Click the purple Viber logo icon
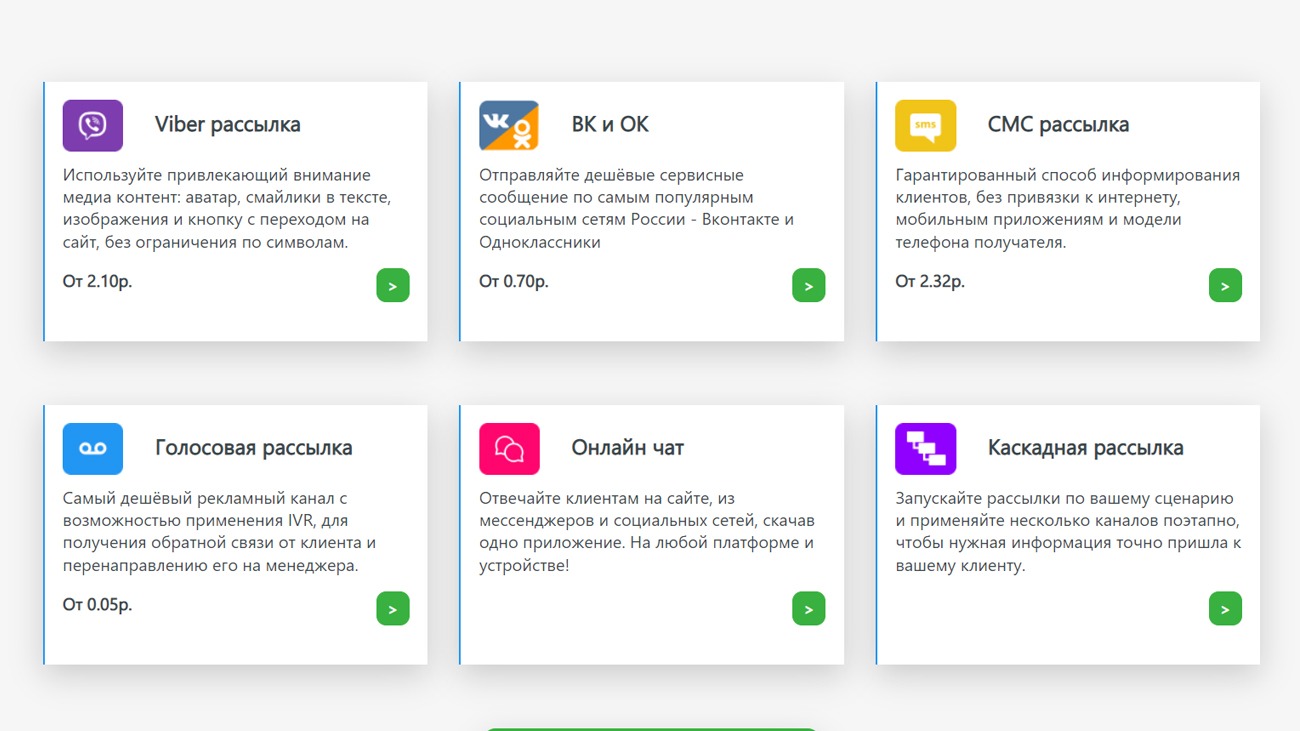The height and width of the screenshot is (731, 1300). (93, 125)
